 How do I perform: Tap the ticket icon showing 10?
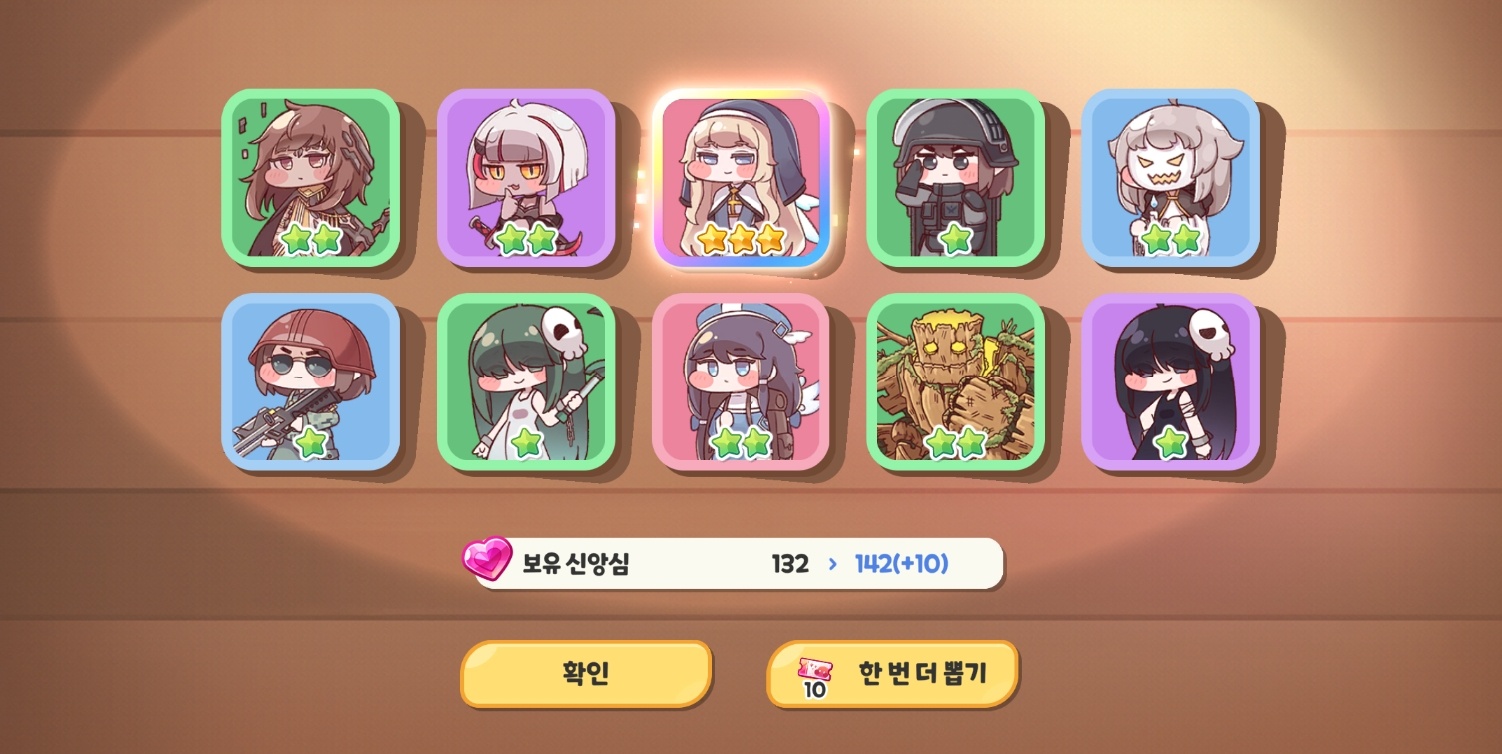pos(815,677)
